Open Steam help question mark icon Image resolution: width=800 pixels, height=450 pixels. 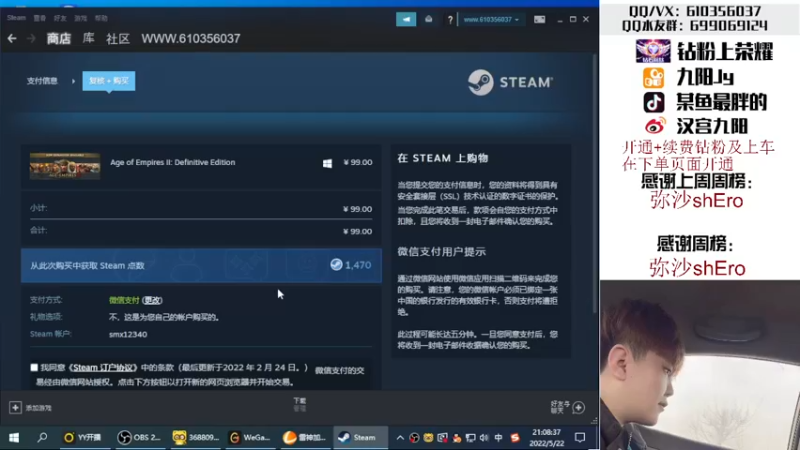pyautogui.click(x=450, y=19)
